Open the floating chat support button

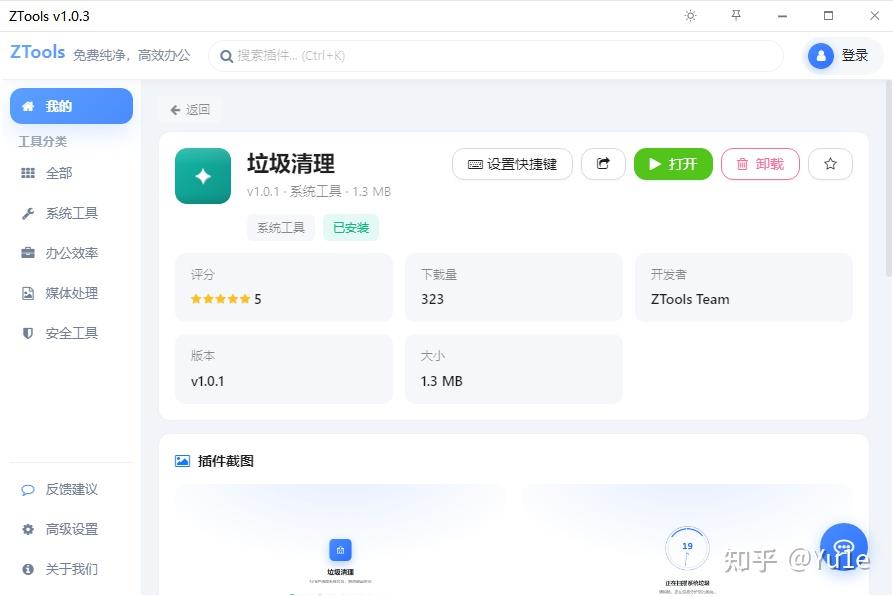843,547
